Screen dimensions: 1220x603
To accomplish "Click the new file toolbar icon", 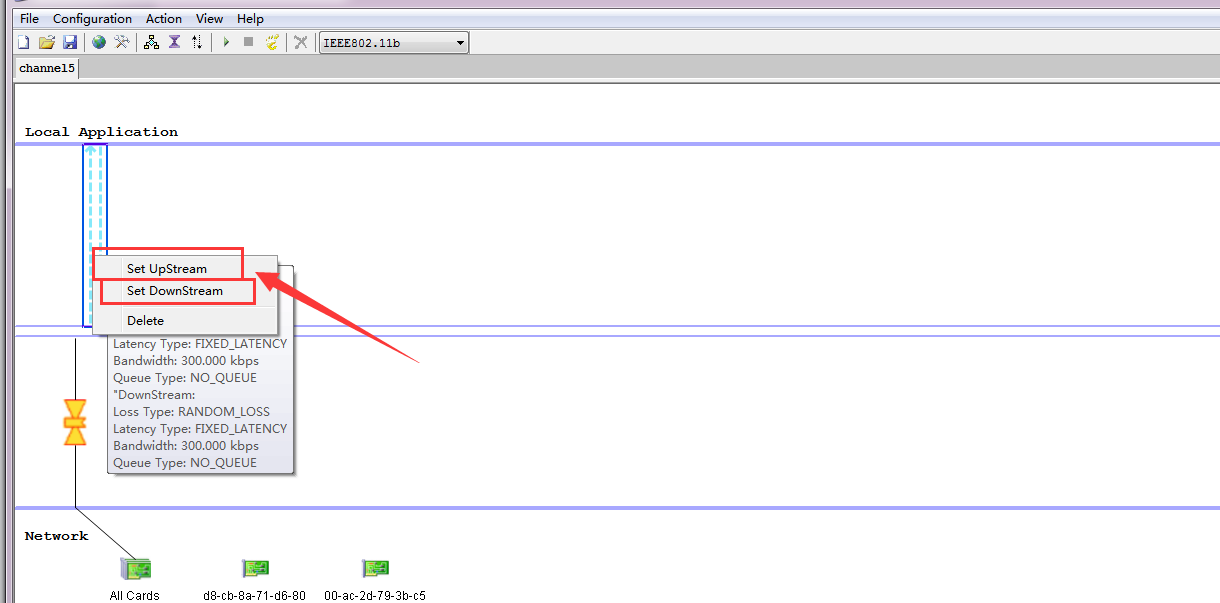I will [x=24, y=42].
